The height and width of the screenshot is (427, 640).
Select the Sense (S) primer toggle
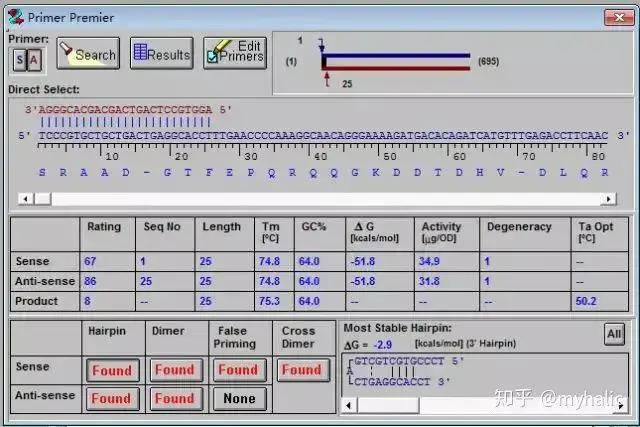click(x=20, y=59)
